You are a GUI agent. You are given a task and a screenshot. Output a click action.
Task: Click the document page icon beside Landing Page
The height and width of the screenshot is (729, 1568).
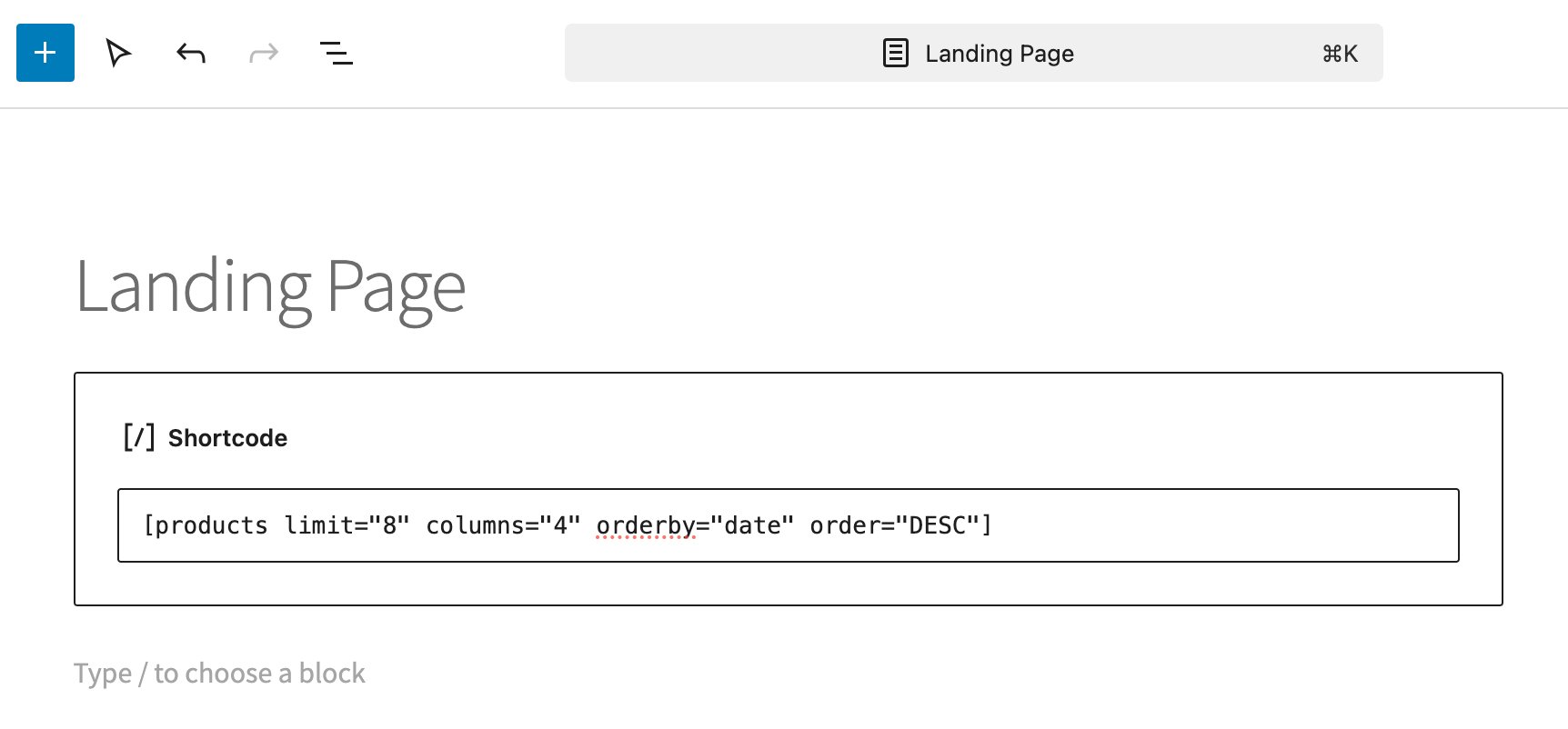tap(896, 53)
